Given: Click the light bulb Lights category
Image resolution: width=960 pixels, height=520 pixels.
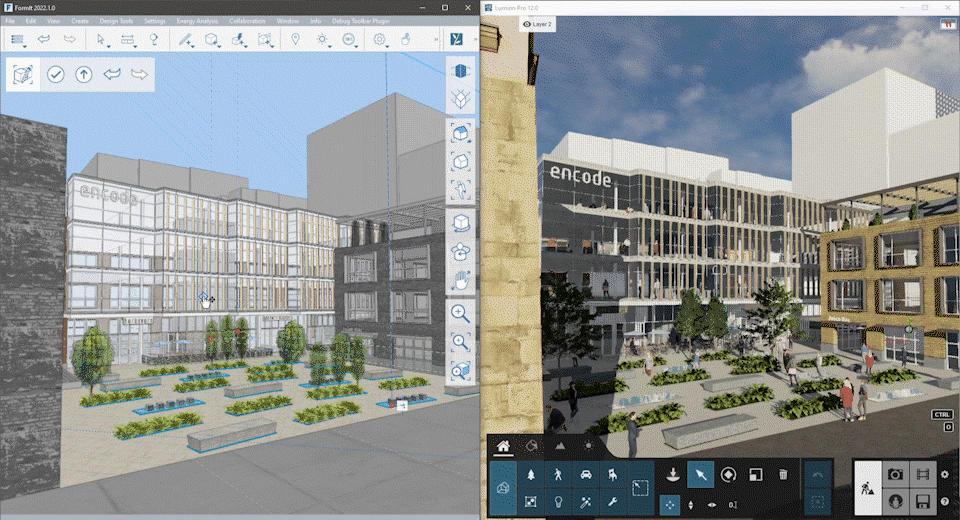Looking at the screenshot, I should [x=558, y=502].
